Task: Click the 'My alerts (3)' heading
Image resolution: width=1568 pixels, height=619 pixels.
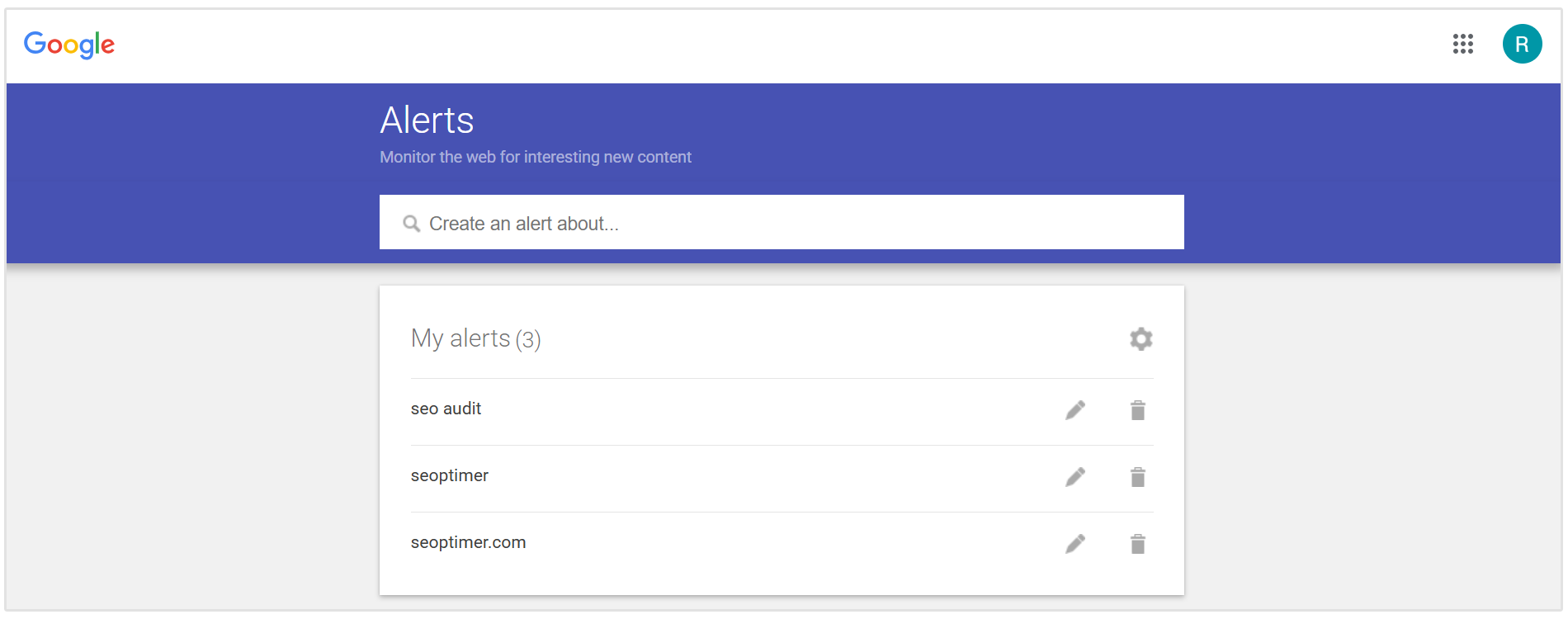Action: click(475, 338)
